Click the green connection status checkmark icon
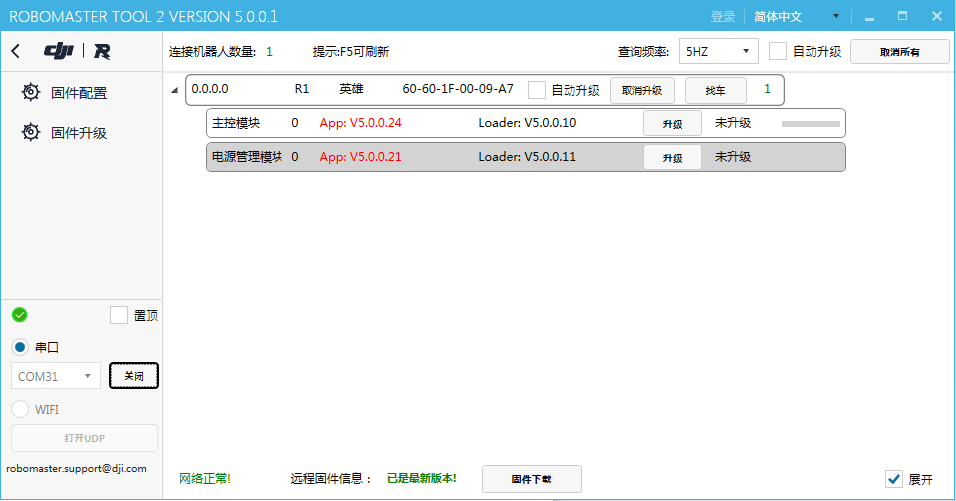The width and height of the screenshot is (956, 501). (x=20, y=315)
